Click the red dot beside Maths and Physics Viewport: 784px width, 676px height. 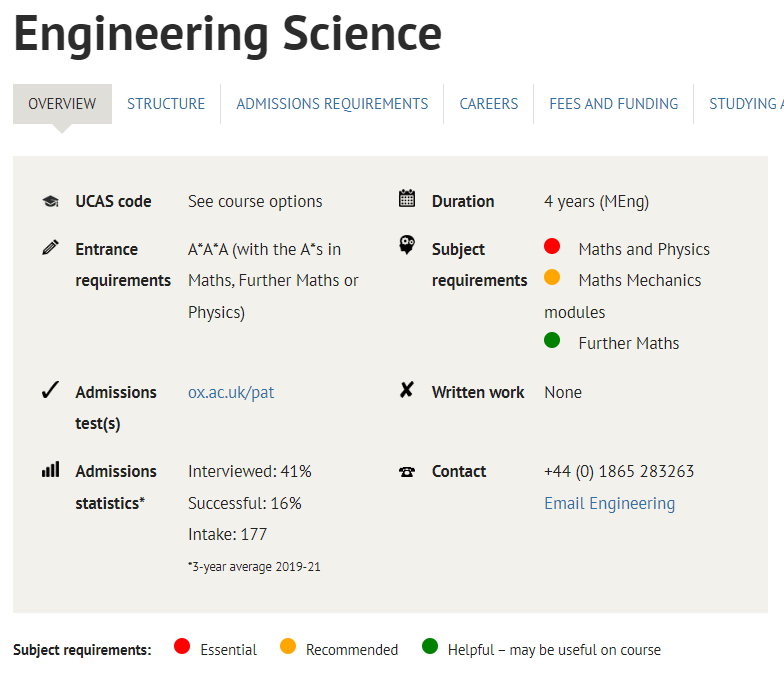point(552,246)
